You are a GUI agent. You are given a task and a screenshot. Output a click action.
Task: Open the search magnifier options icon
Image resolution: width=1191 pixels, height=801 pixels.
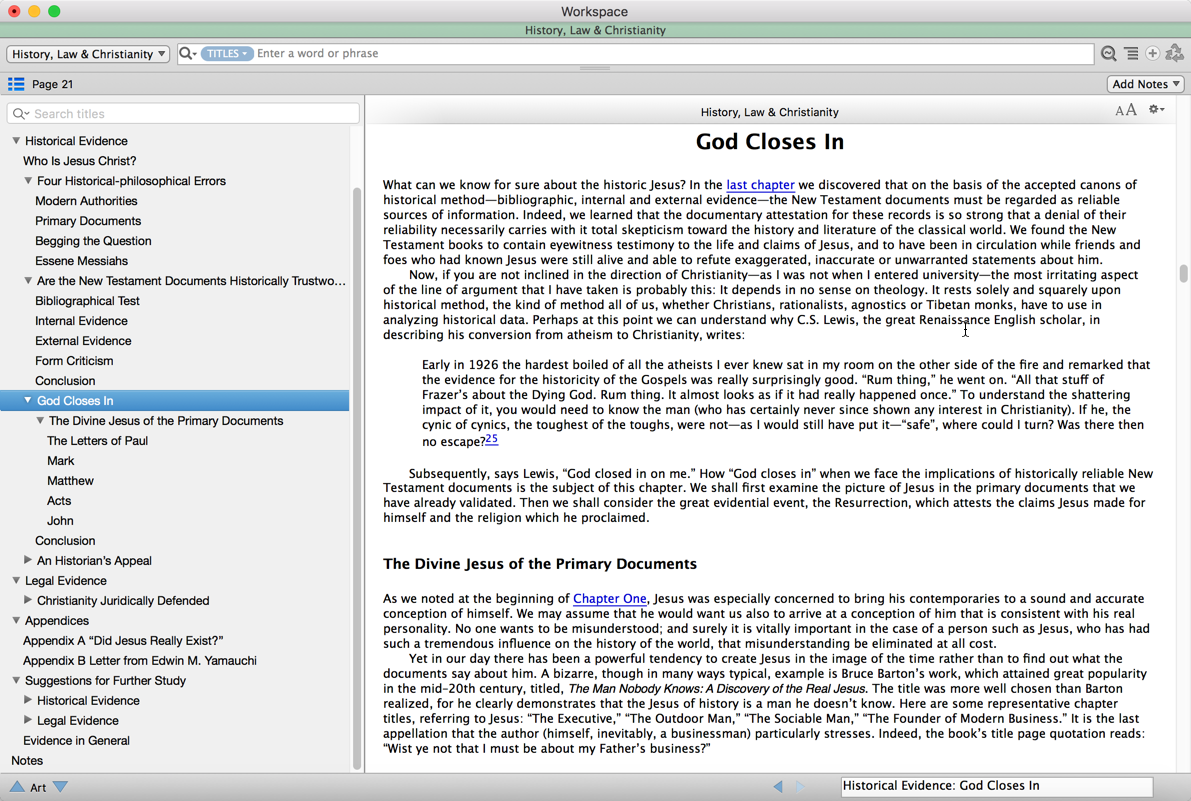187,54
